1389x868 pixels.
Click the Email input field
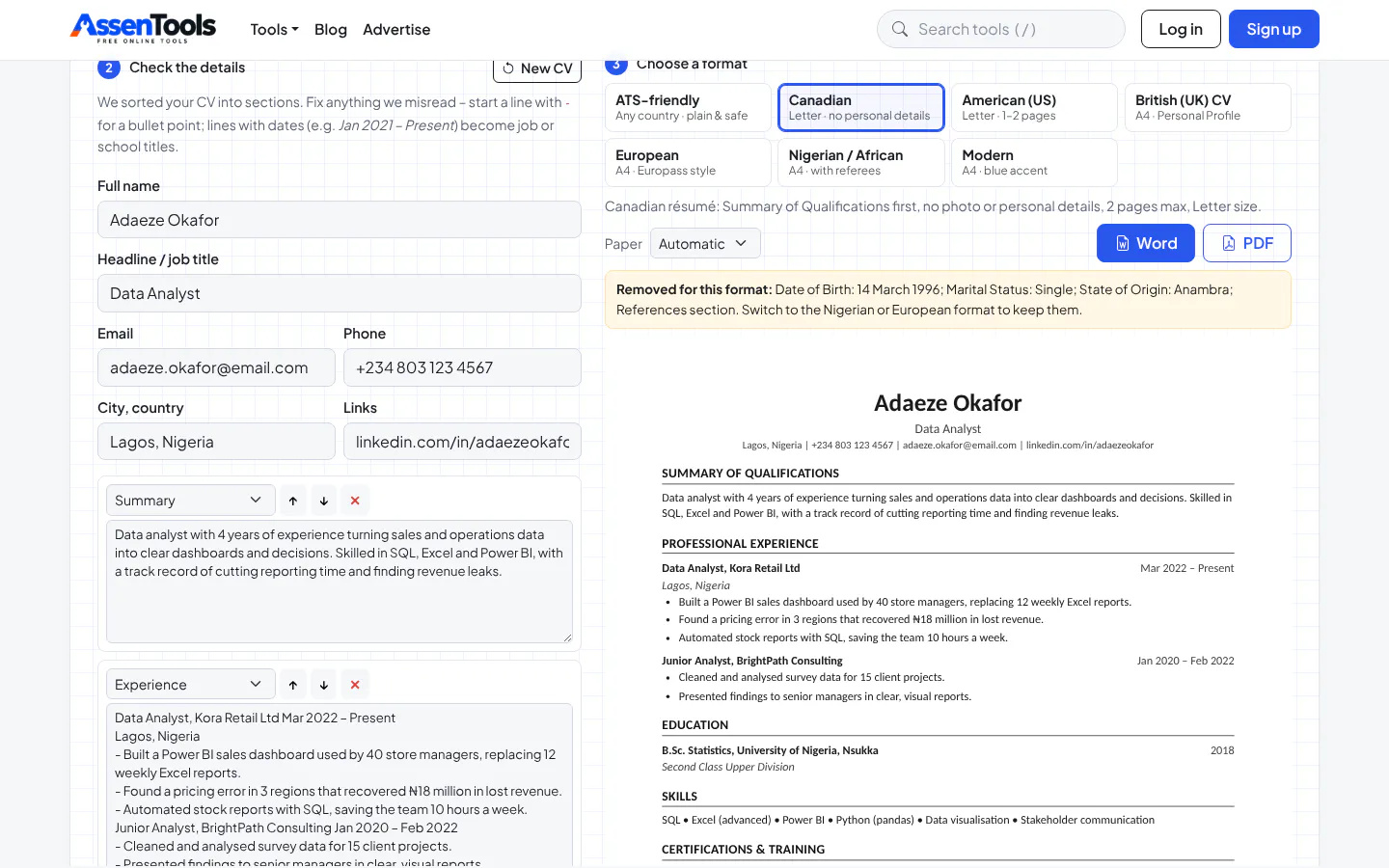(216, 367)
